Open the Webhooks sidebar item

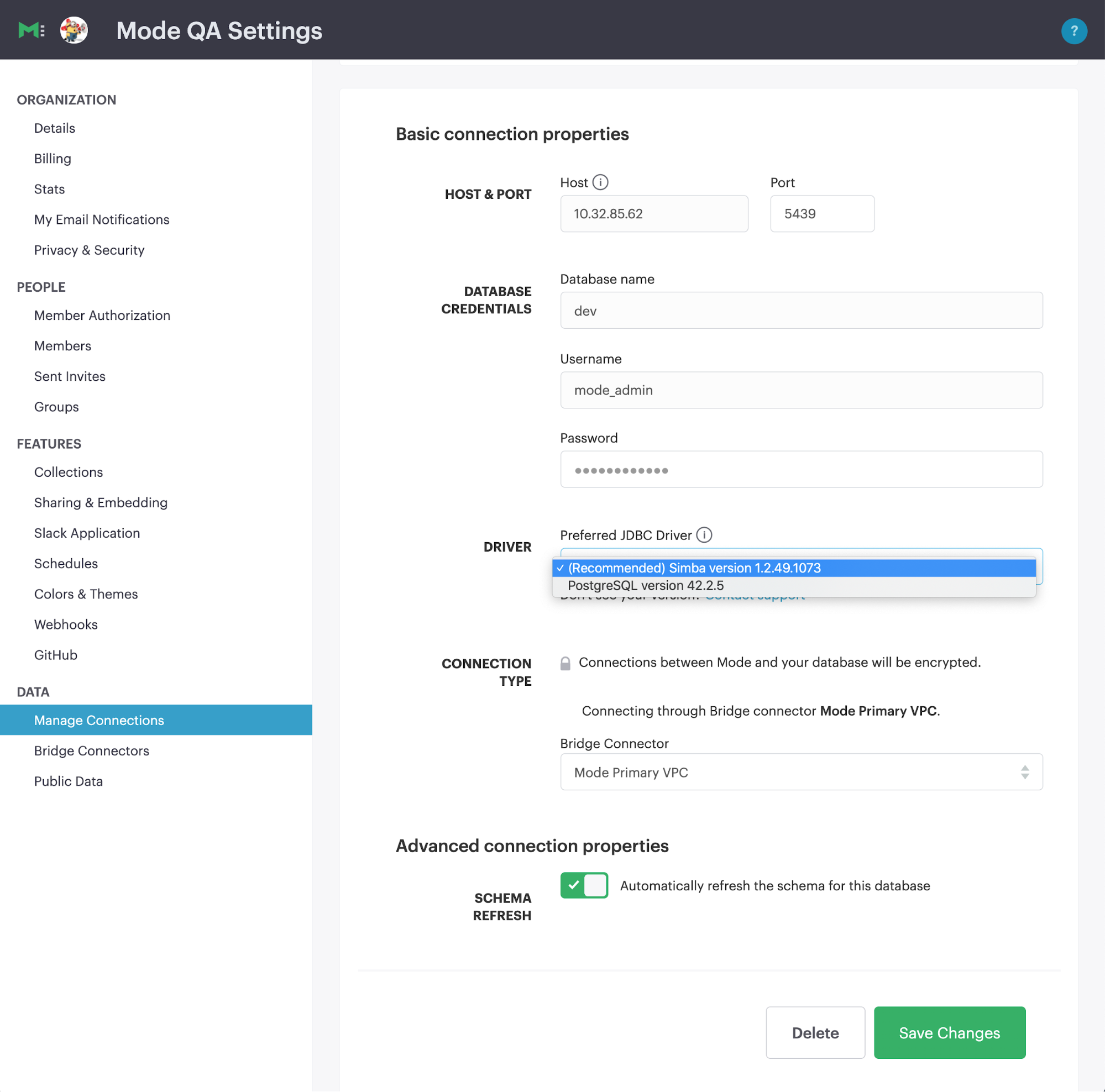[x=66, y=625]
